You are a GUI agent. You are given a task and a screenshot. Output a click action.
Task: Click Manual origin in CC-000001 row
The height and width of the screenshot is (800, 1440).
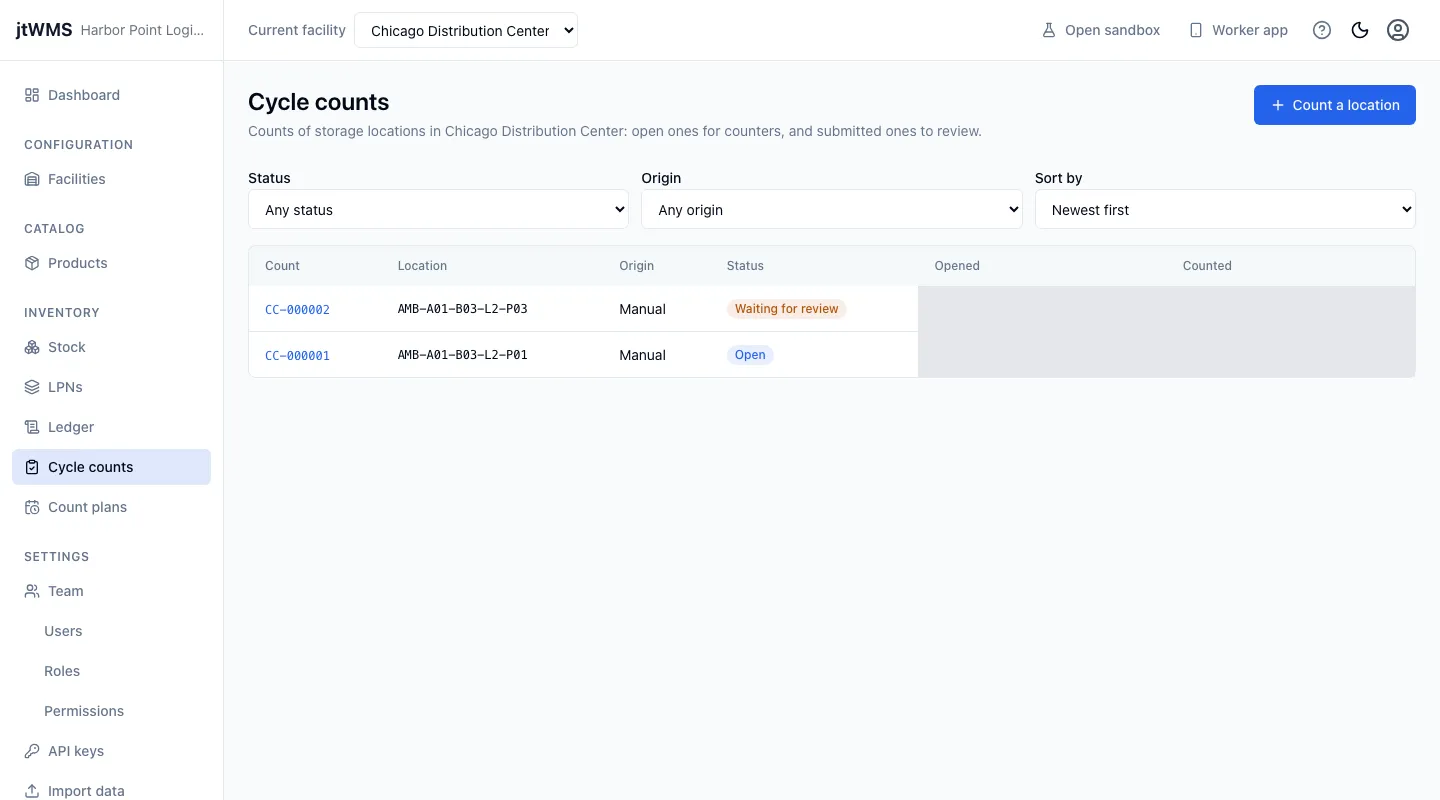(x=642, y=355)
